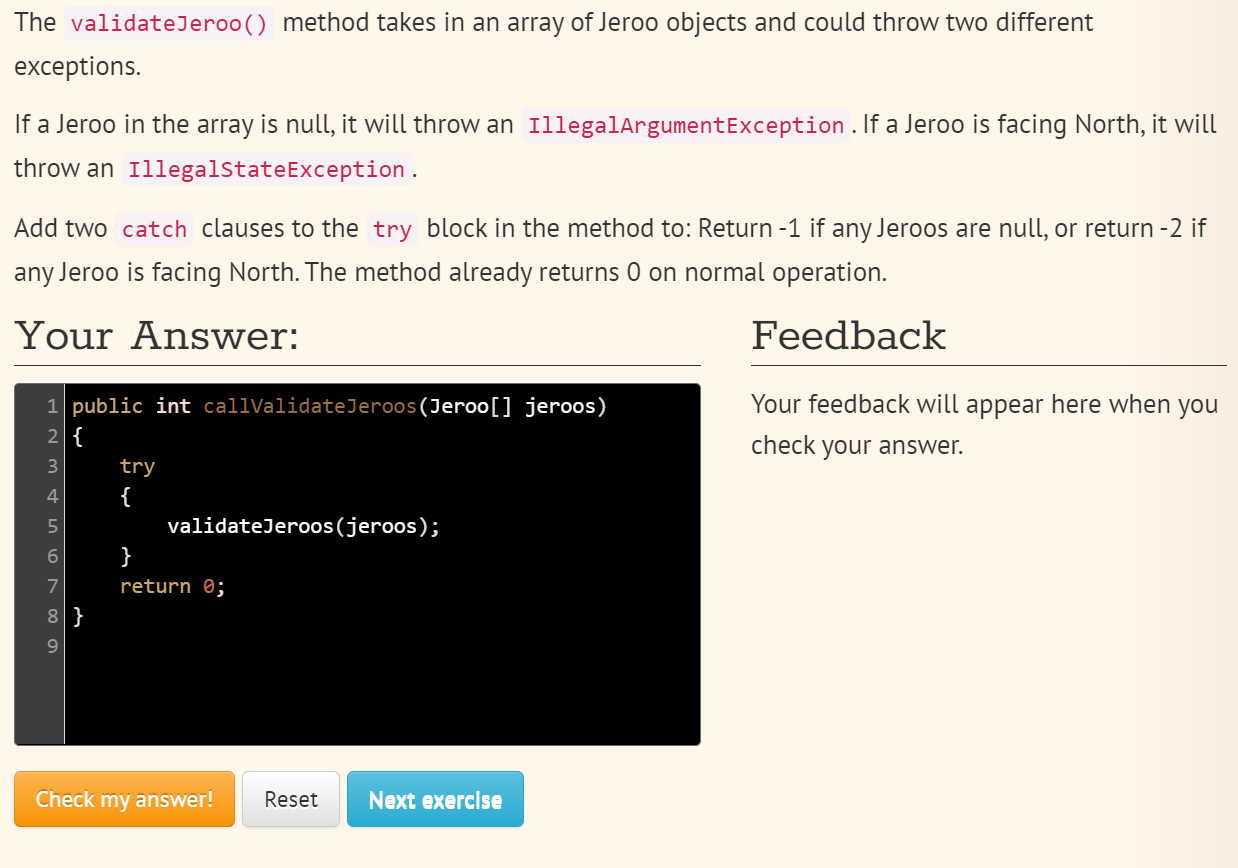This screenshot has width=1238, height=868.
Task: Place cursor on the validateJeroos(jeroos); line
Action: [303, 525]
